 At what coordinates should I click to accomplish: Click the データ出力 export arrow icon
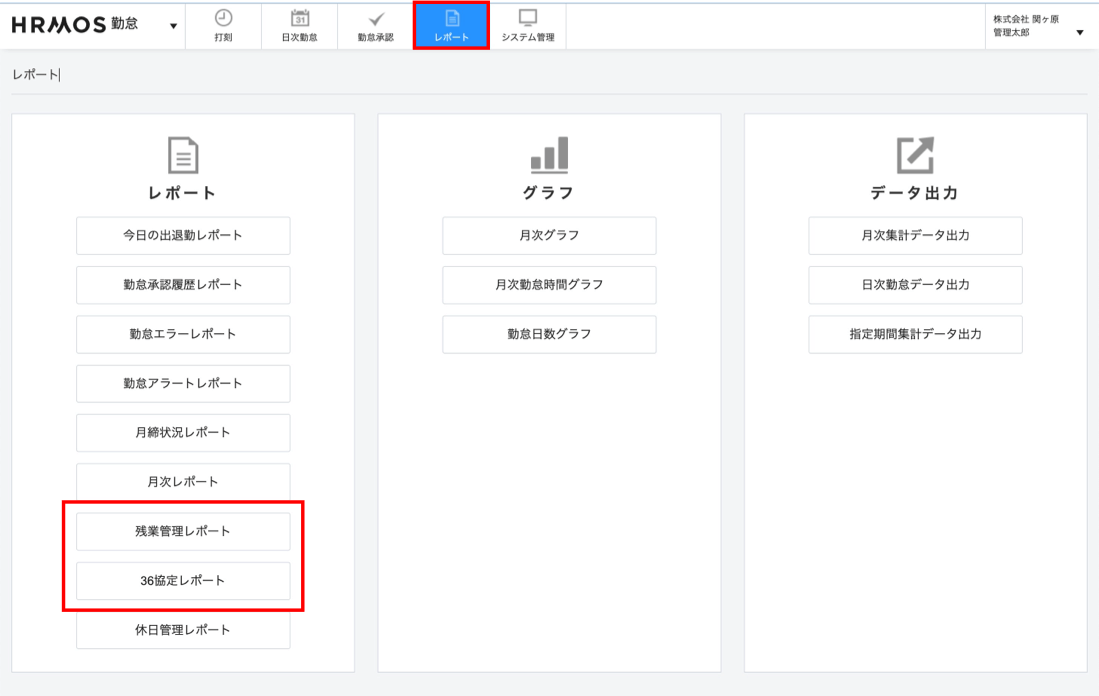tap(915, 153)
